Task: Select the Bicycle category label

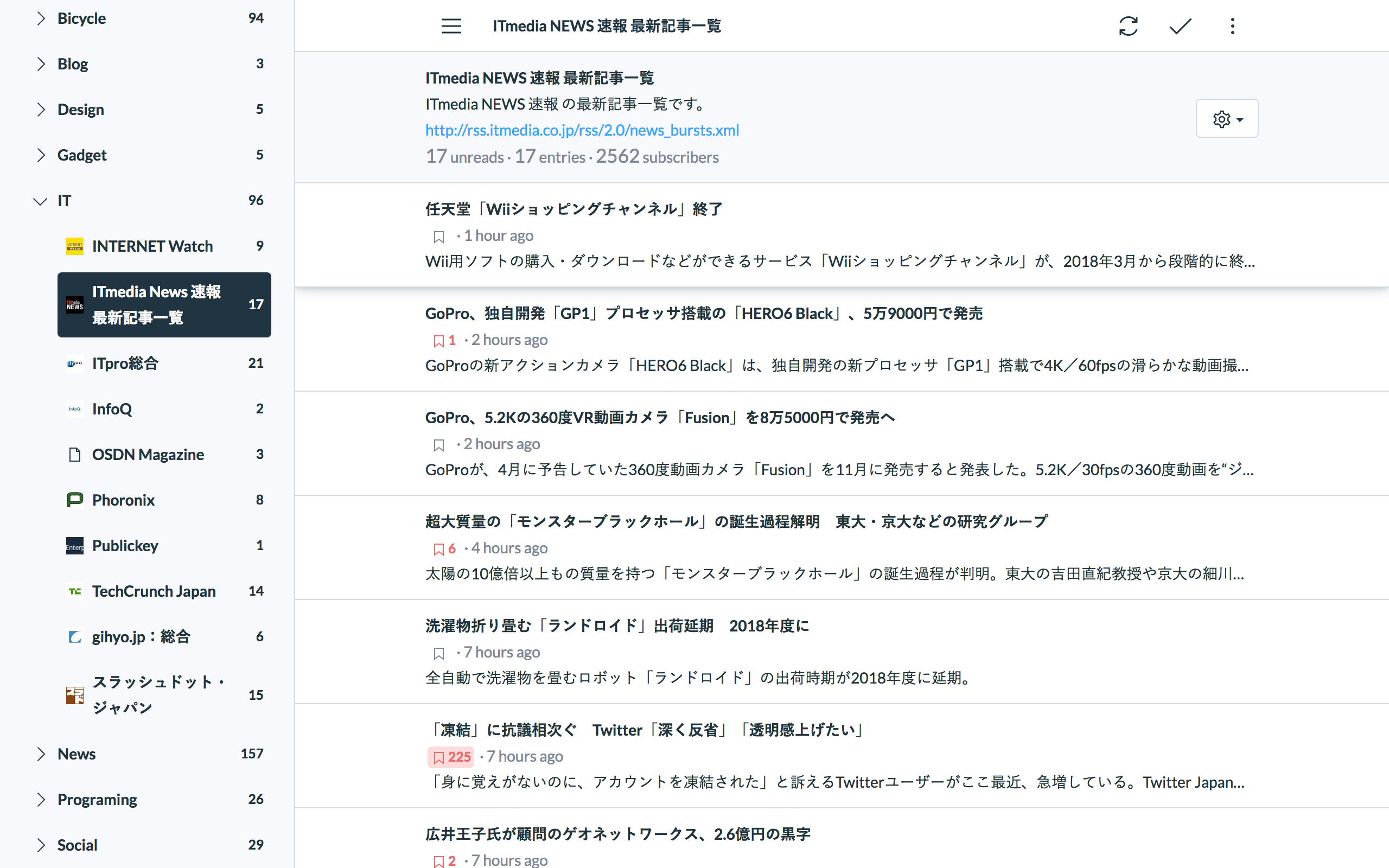Action: [81, 18]
